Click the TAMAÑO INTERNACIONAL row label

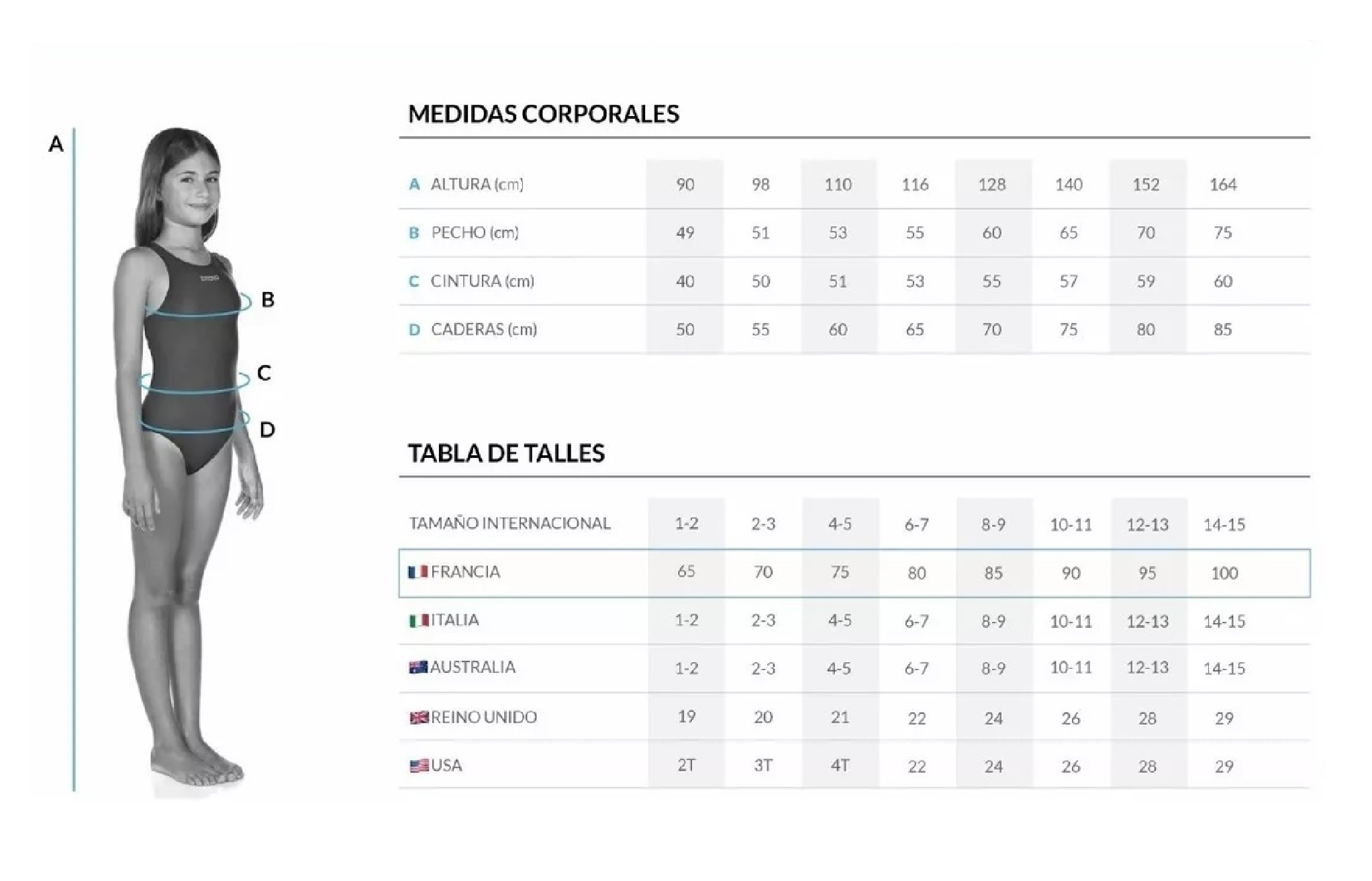tap(510, 523)
